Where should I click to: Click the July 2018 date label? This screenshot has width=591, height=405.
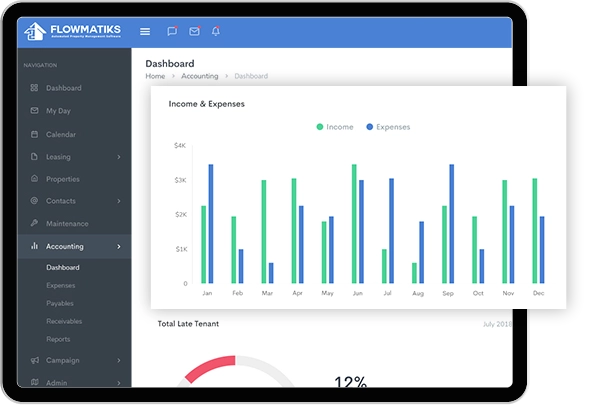(x=497, y=324)
